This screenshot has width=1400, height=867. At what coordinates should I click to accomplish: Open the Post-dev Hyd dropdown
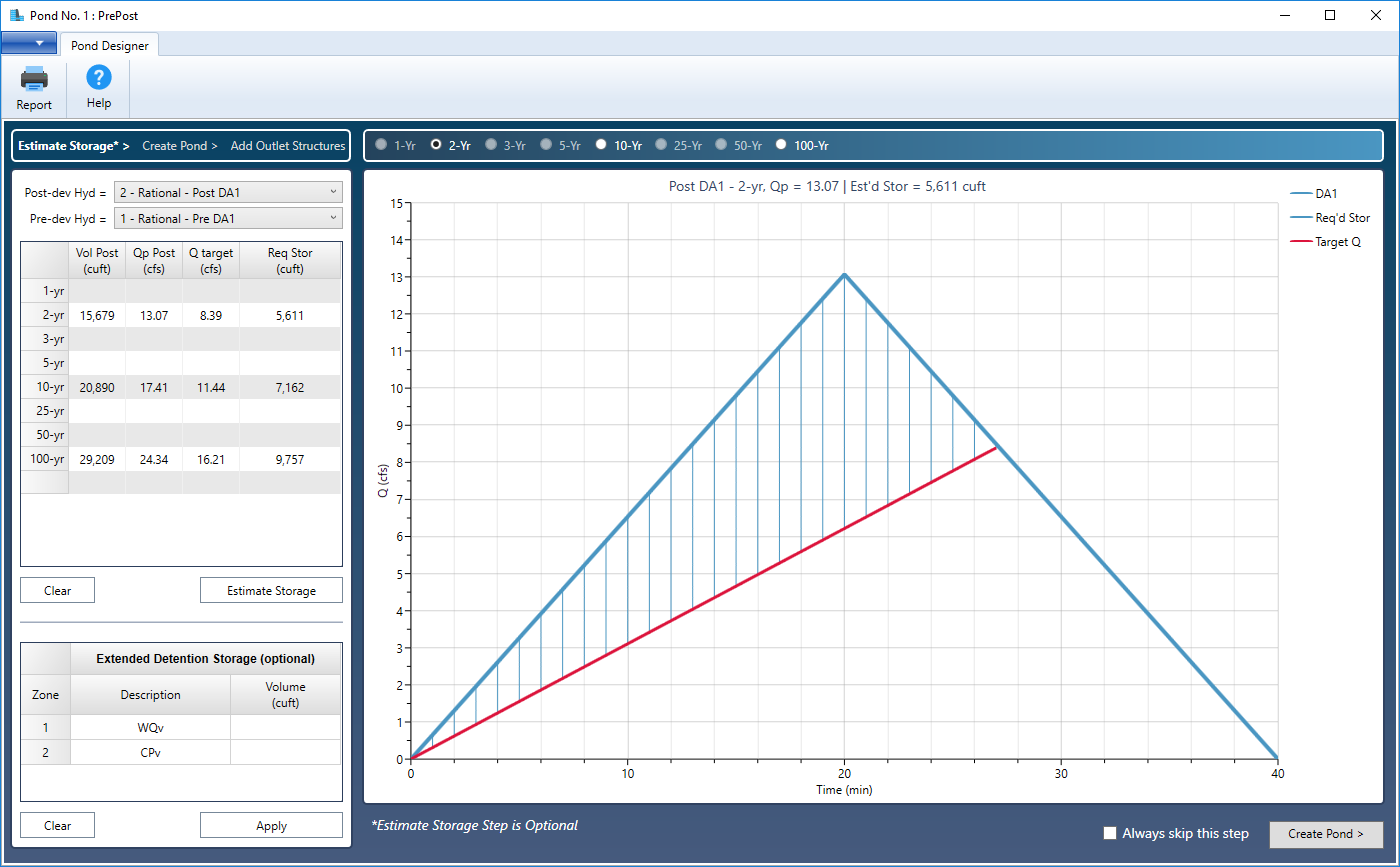coord(228,191)
